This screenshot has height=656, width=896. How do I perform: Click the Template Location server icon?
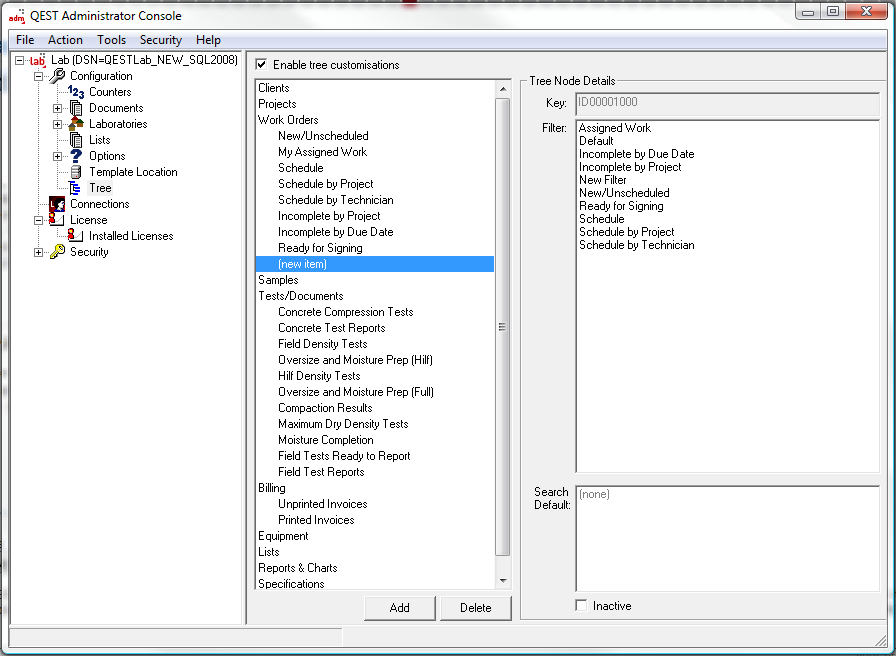coord(75,172)
